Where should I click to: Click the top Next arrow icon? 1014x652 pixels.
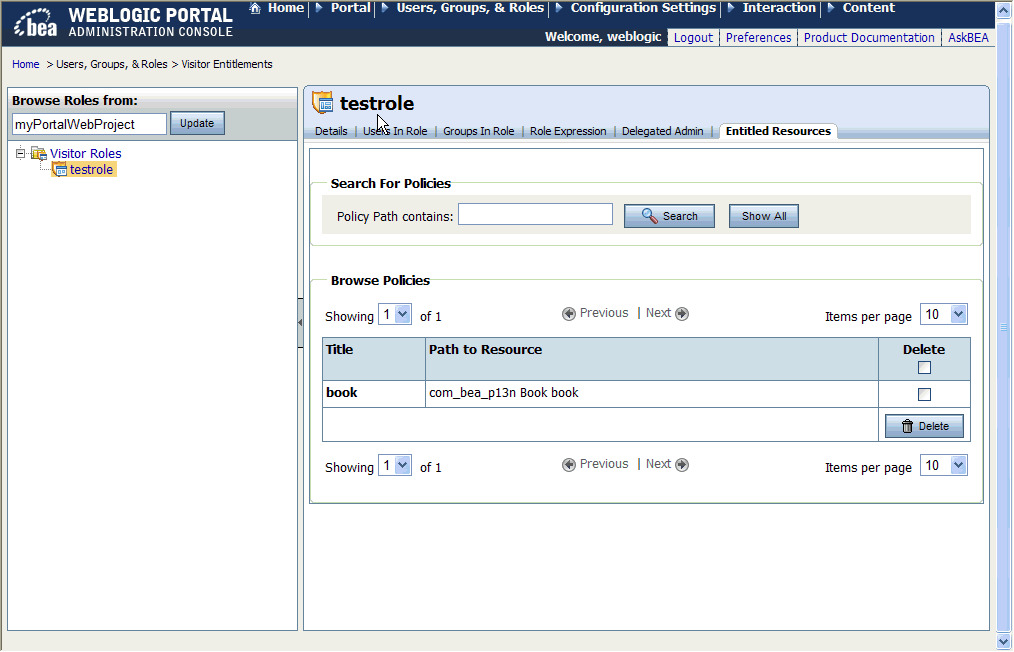[x=682, y=314]
